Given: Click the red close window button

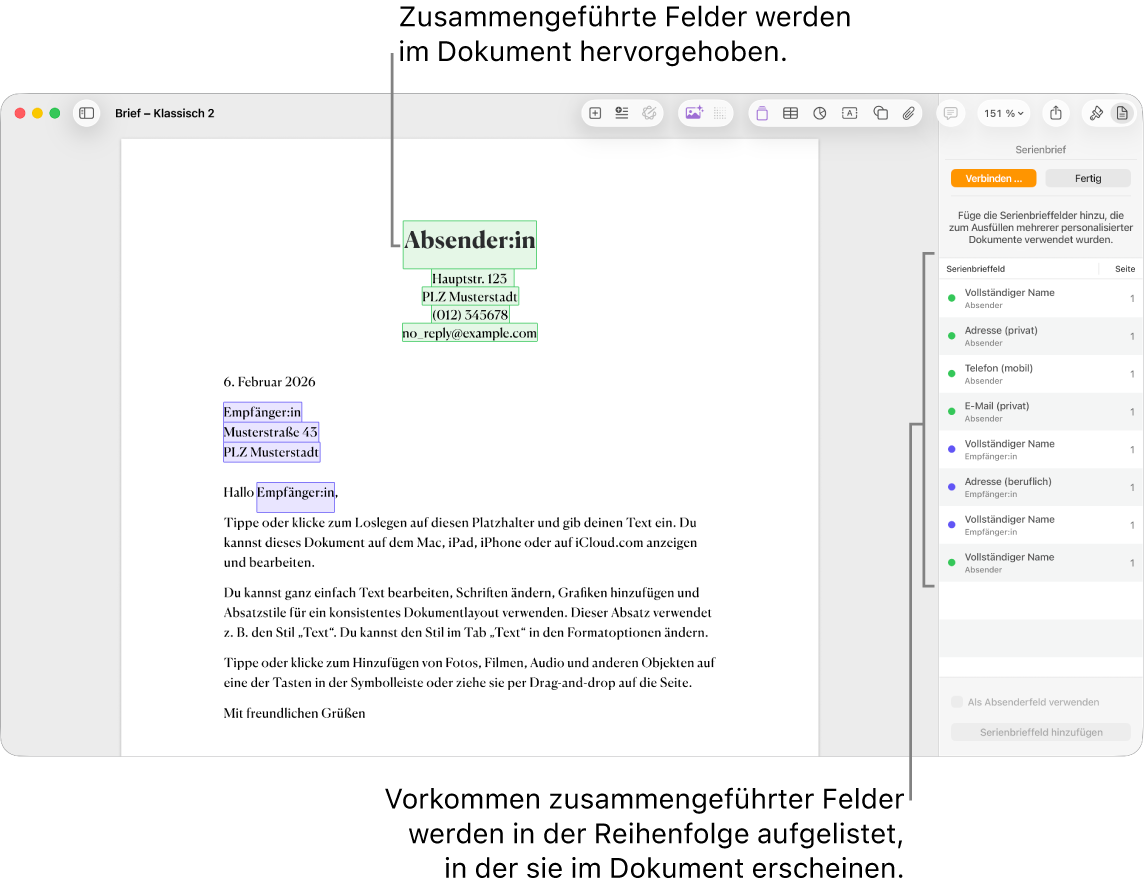Looking at the screenshot, I should pos(20,113).
